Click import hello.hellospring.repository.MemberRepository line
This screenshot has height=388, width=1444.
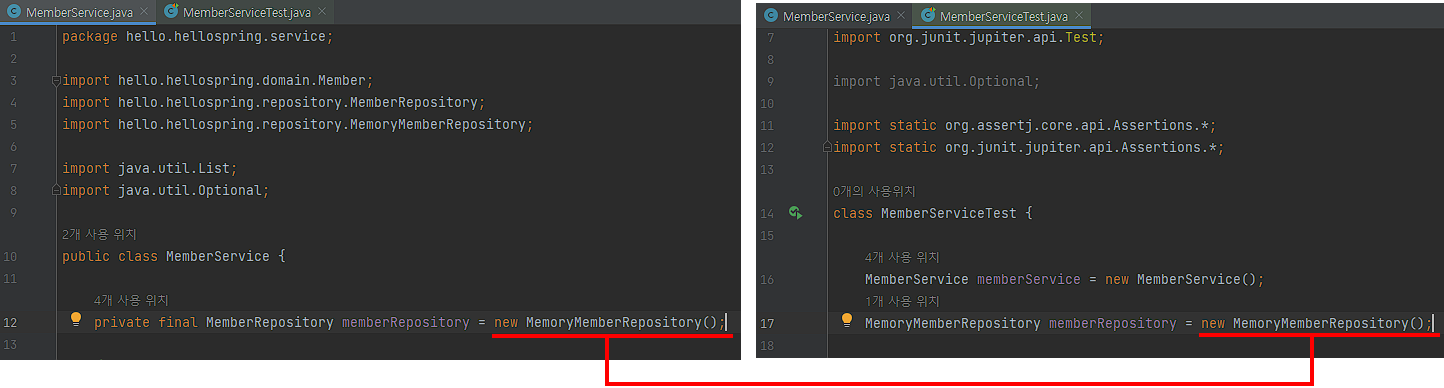(273, 102)
